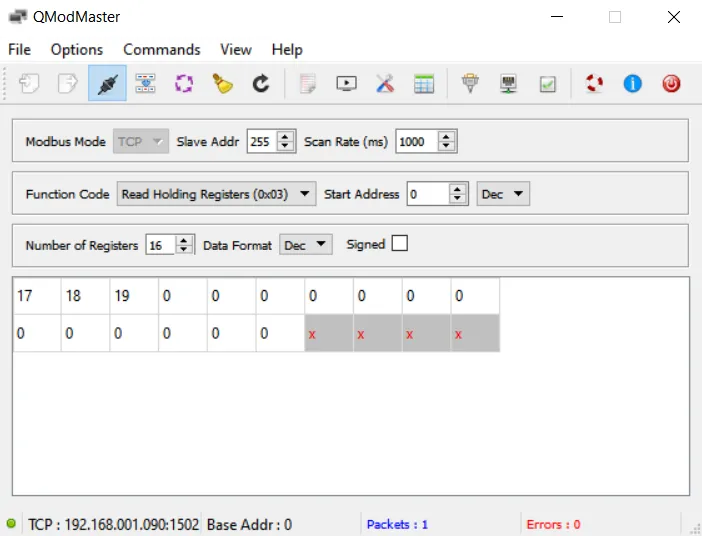Open the Settings tools icon
Viewport: 702px width, 536px height.
coord(385,84)
